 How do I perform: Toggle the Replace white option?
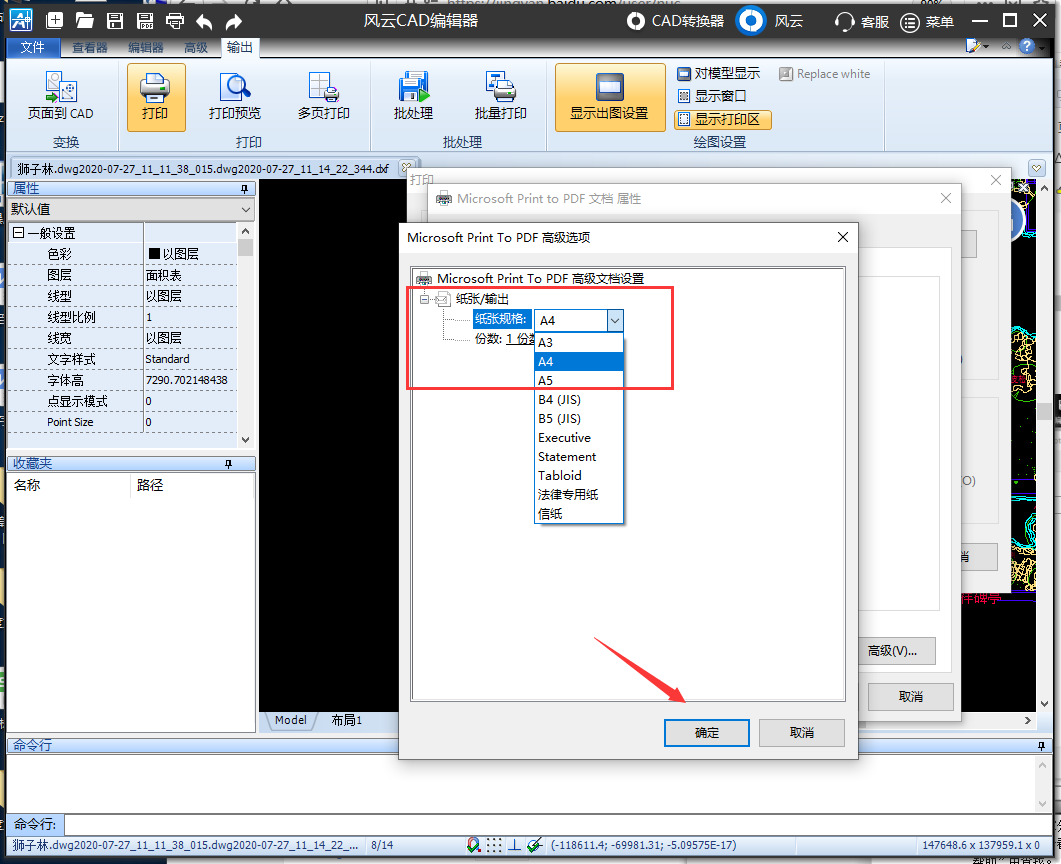[825, 74]
